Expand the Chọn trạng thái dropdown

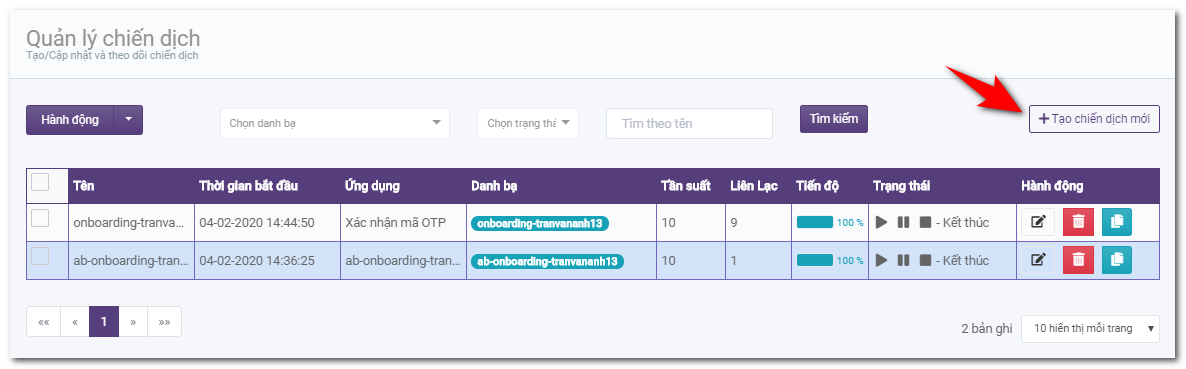(x=527, y=123)
